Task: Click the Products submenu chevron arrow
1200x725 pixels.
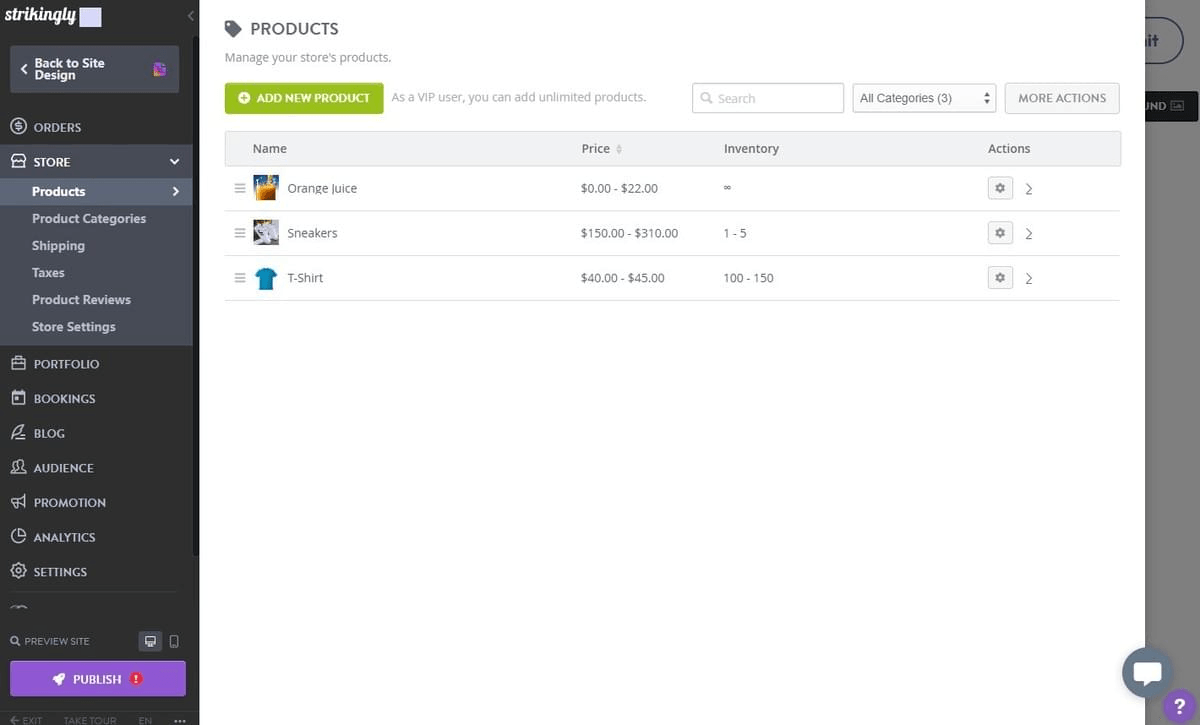Action: click(x=176, y=191)
